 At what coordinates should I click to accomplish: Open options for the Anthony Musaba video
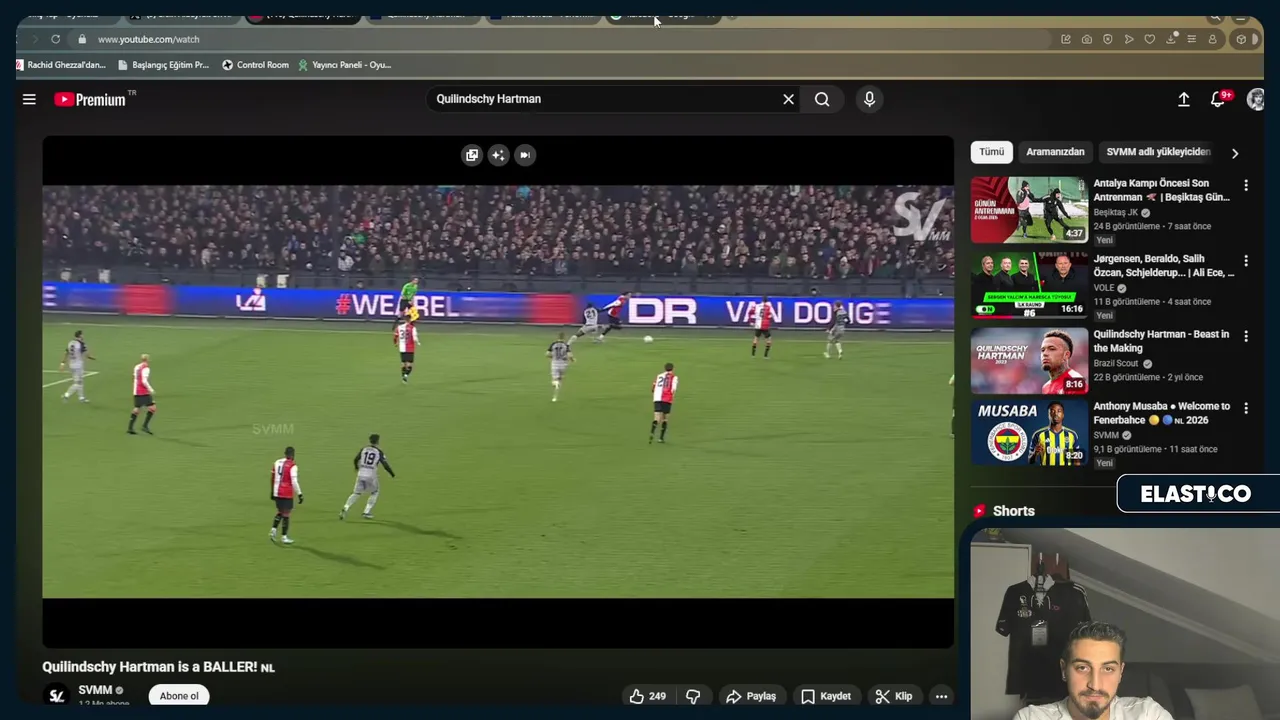point(1246,408)
